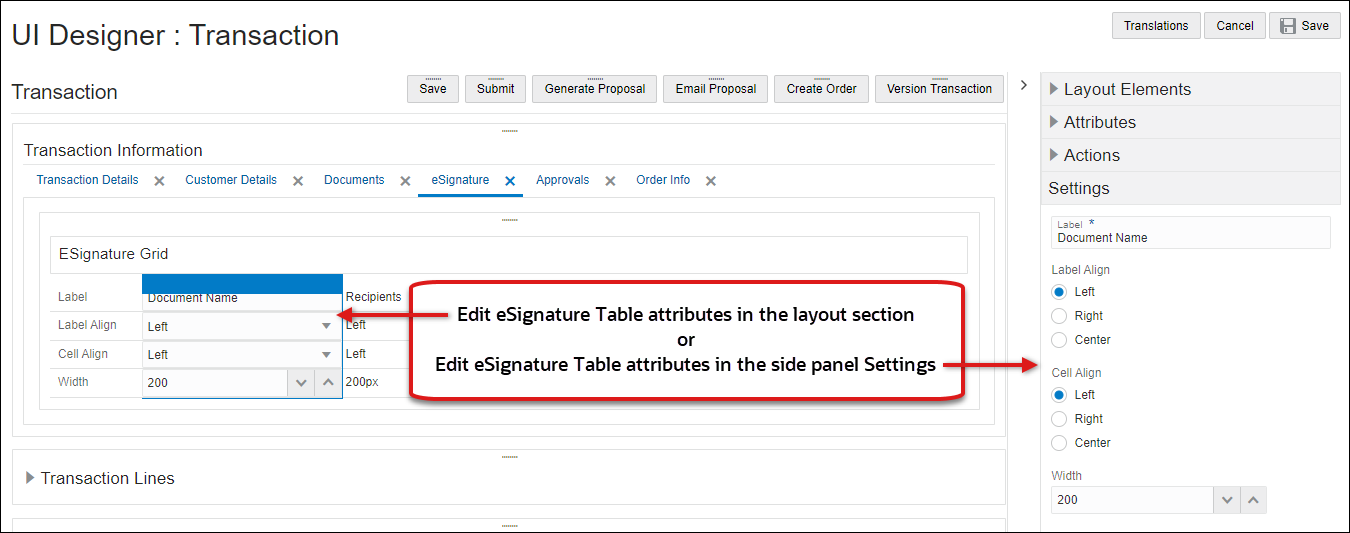Select Right under Label Align in Settings
Viewport: 1350px width, 533px height.
tap(1059, 316)
